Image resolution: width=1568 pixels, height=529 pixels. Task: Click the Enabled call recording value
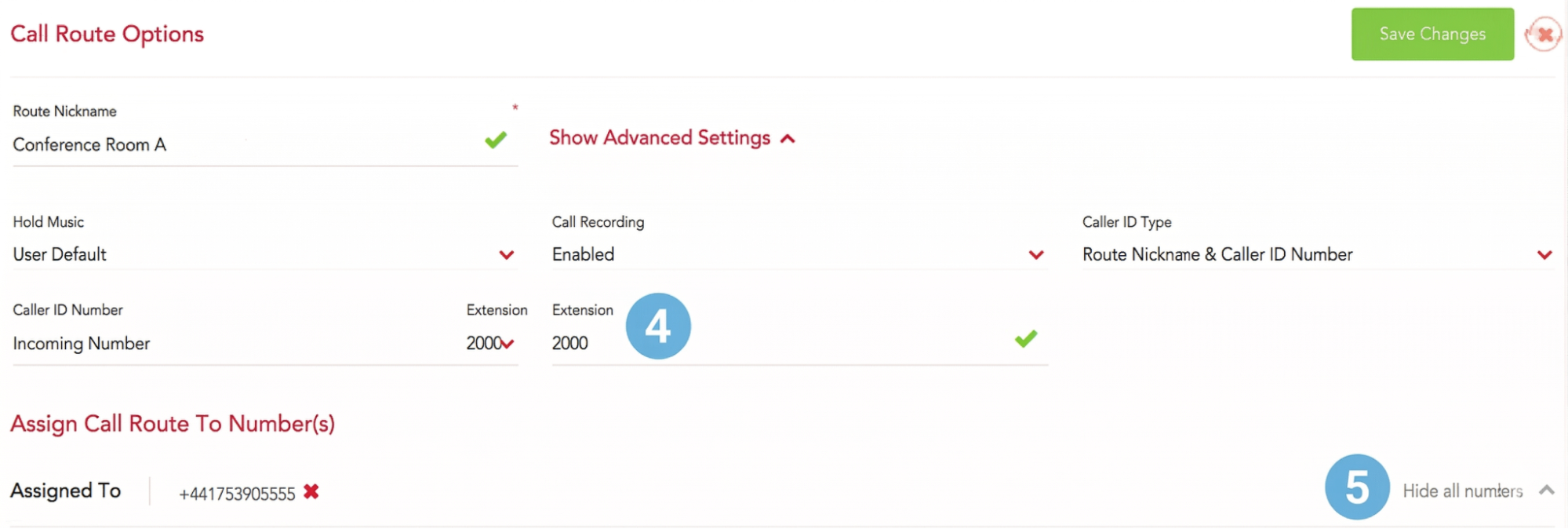point(583,254)
